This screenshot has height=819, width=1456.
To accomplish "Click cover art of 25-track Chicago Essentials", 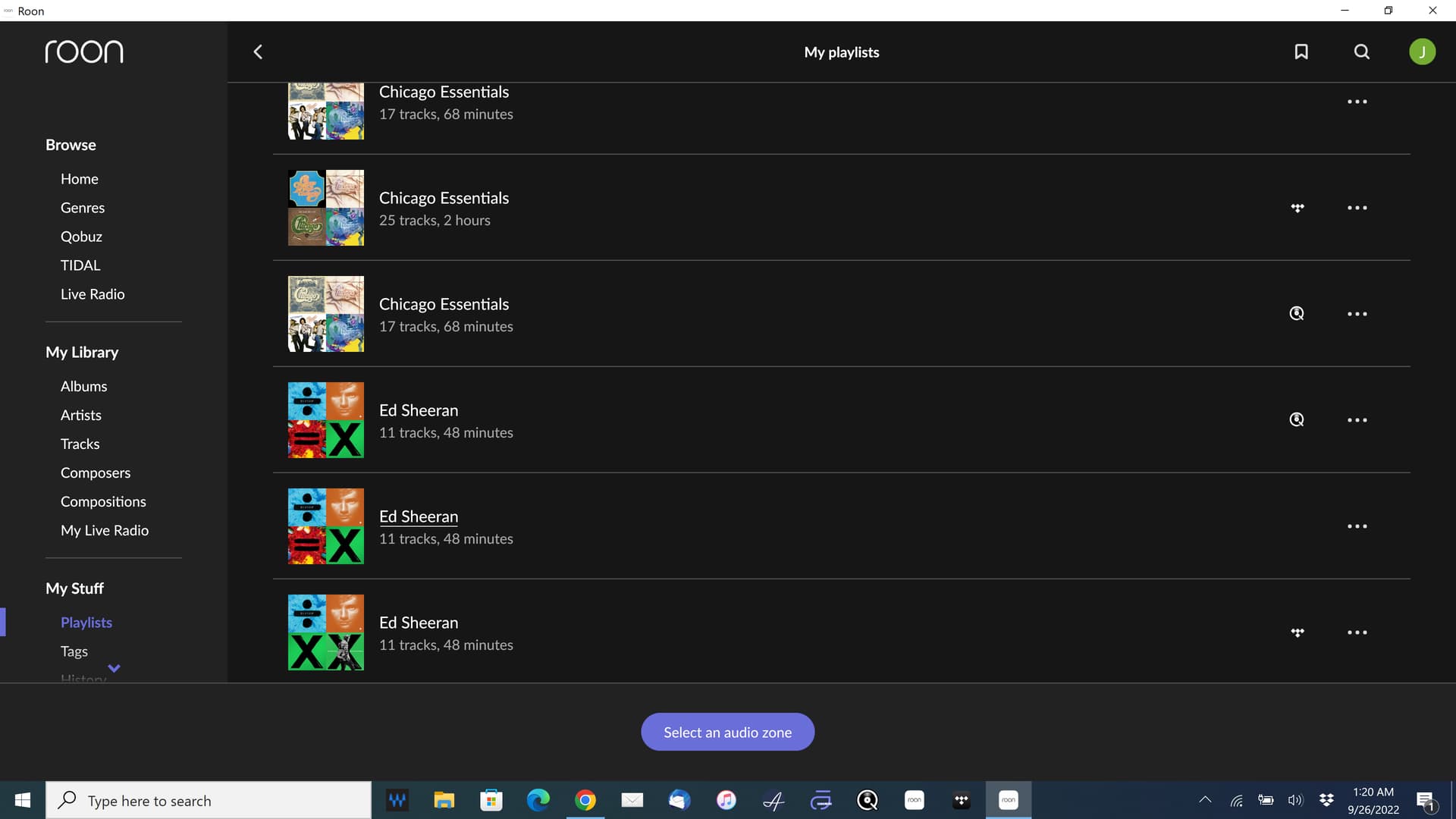I will (x=326, y=208).
